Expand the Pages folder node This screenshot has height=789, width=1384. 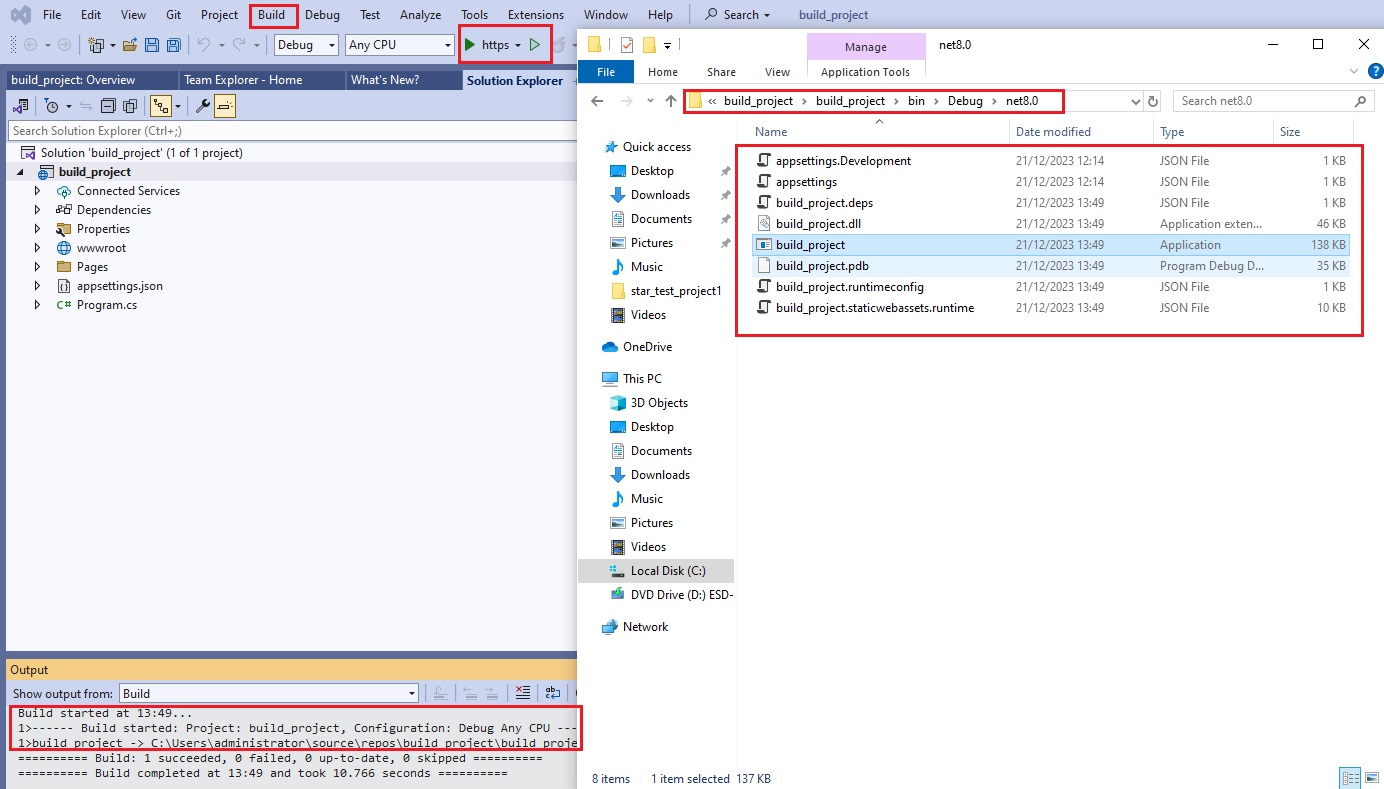pyautogui.click(x=38, y=267)
